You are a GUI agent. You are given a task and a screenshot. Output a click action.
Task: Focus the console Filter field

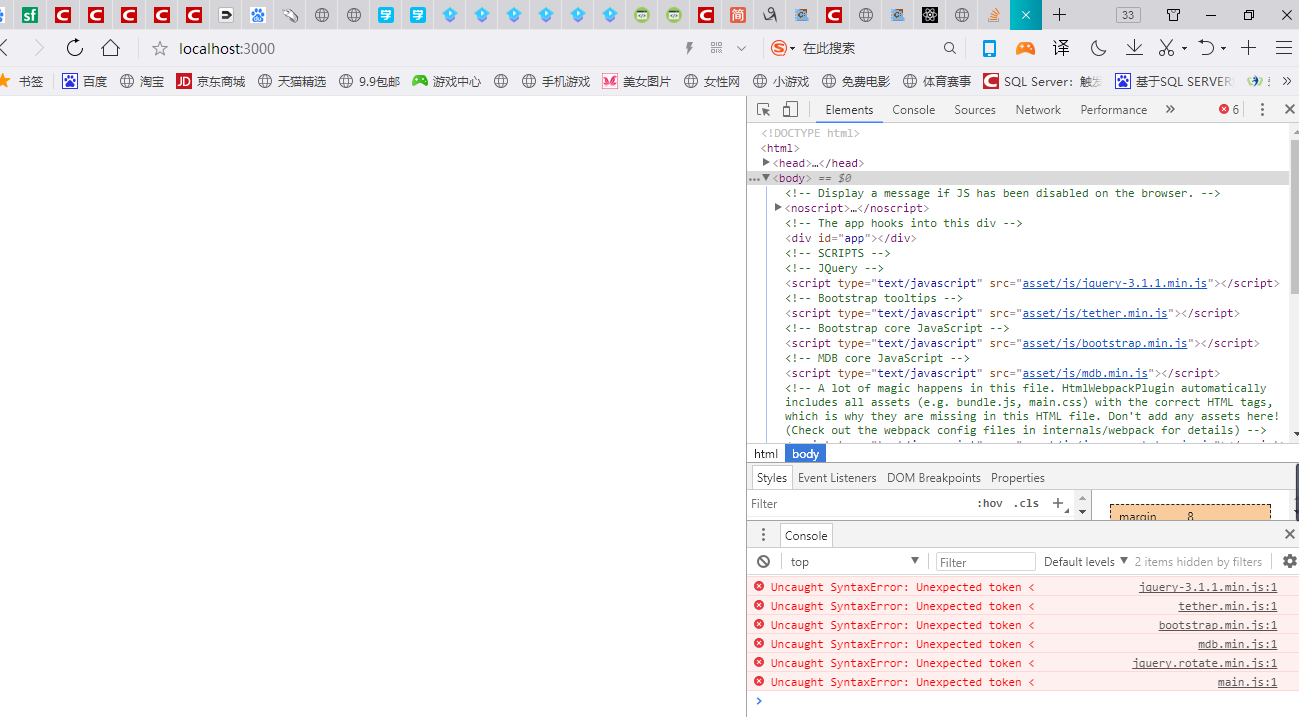tap(986, 562)
